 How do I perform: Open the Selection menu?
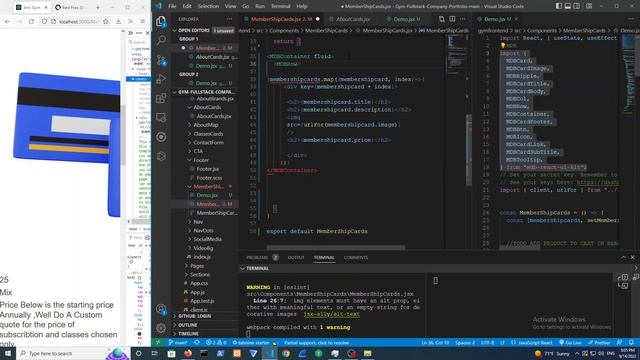coord(208,6)
